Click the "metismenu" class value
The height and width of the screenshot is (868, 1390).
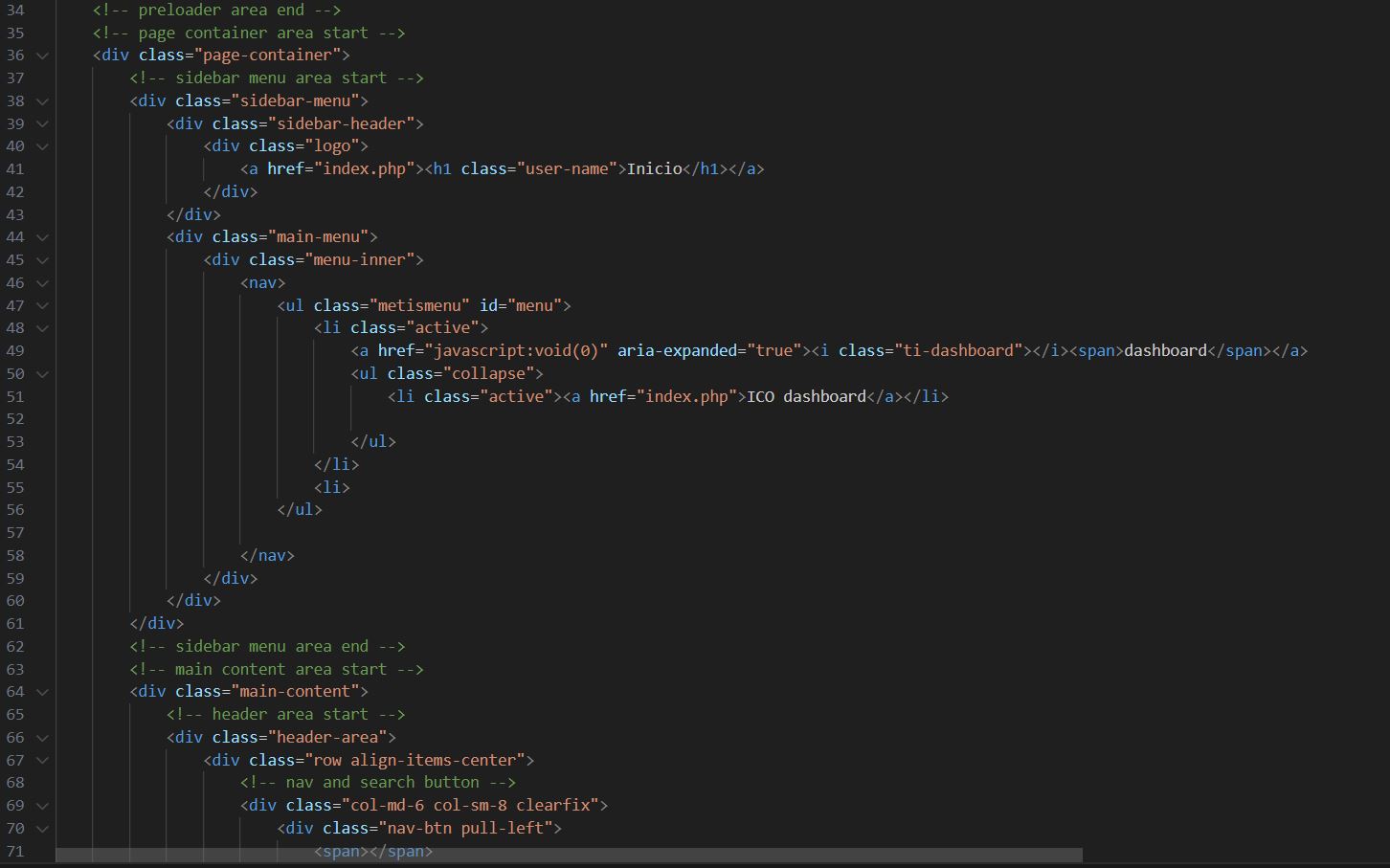click(419, 305)
